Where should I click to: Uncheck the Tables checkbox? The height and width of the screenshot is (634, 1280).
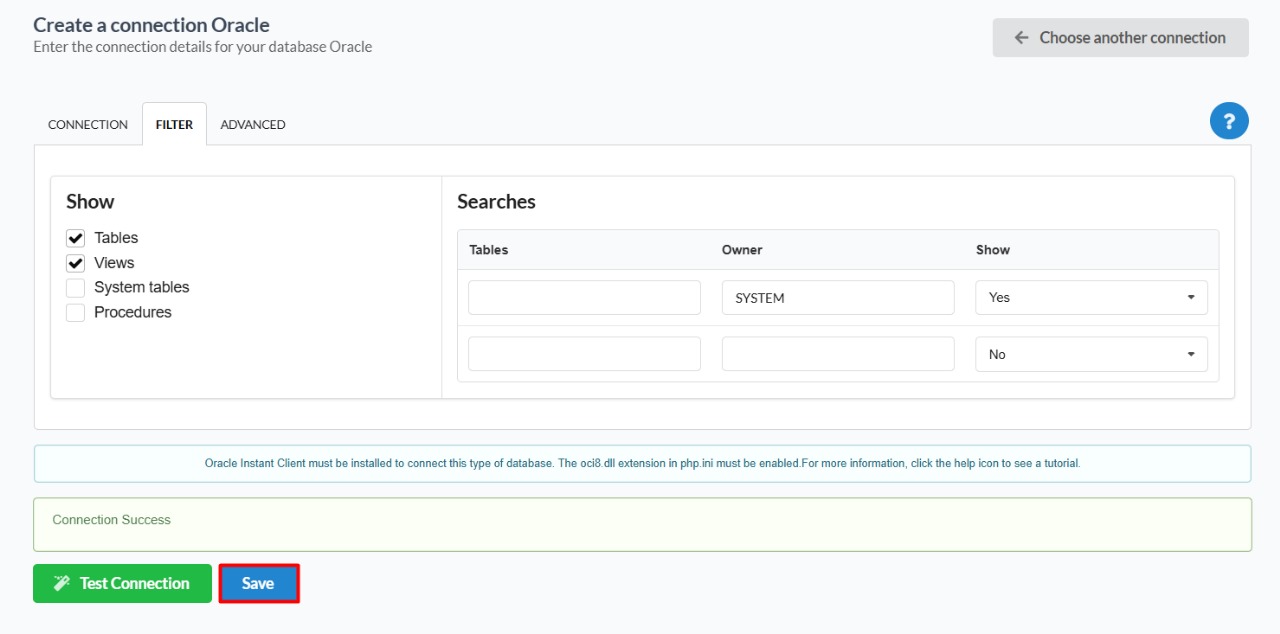[76, 238]
